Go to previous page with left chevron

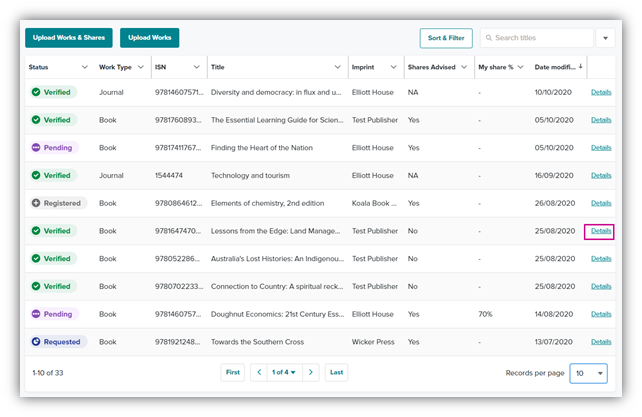click(259, 372)
